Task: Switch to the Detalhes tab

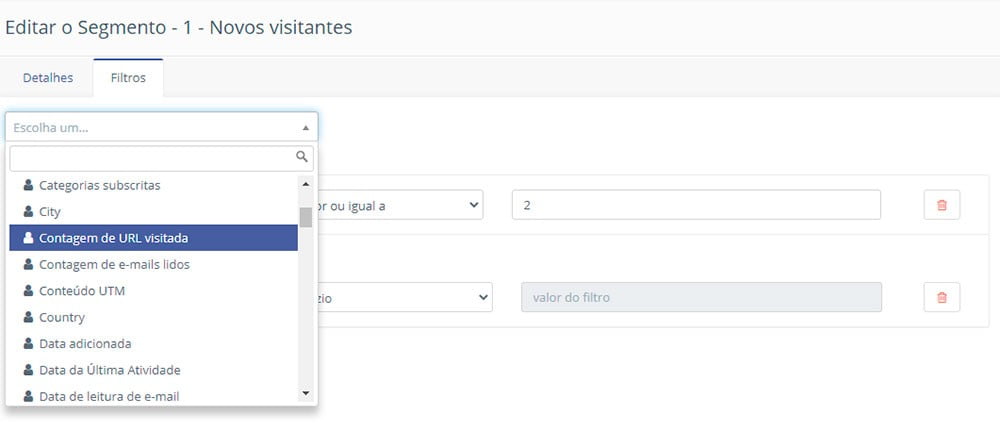Action: [x=48, y=77]
